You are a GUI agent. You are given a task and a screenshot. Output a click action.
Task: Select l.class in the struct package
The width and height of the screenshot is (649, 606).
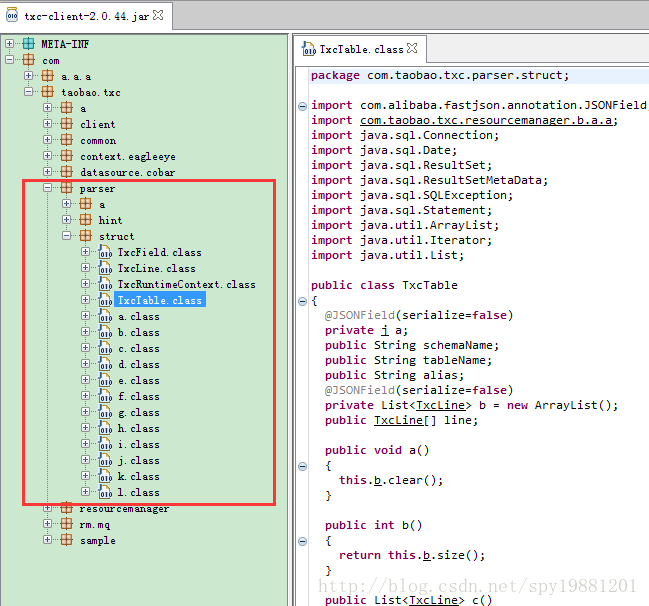(138, 492)
